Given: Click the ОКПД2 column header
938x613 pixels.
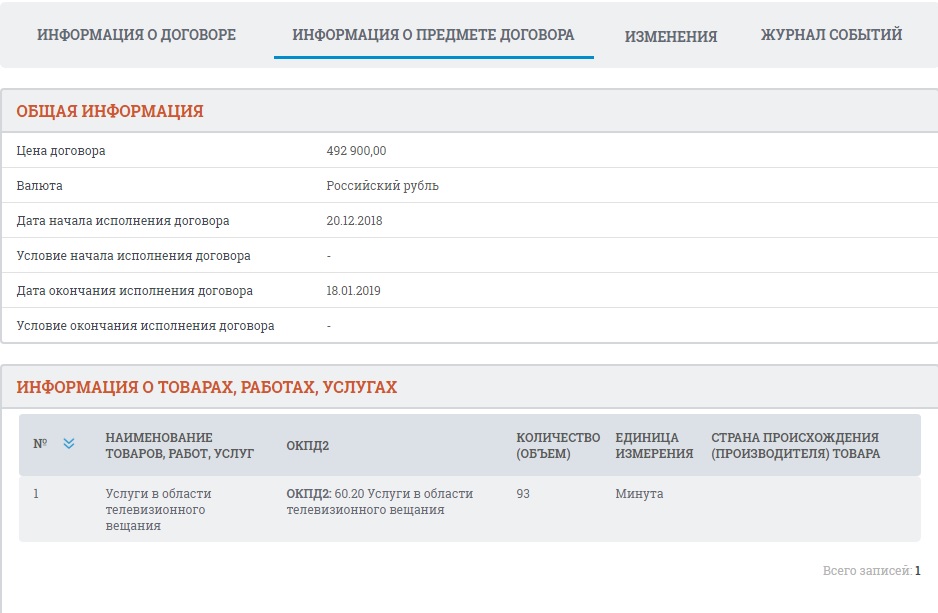Looking at the screenshot, I should (x=307, y=445).
